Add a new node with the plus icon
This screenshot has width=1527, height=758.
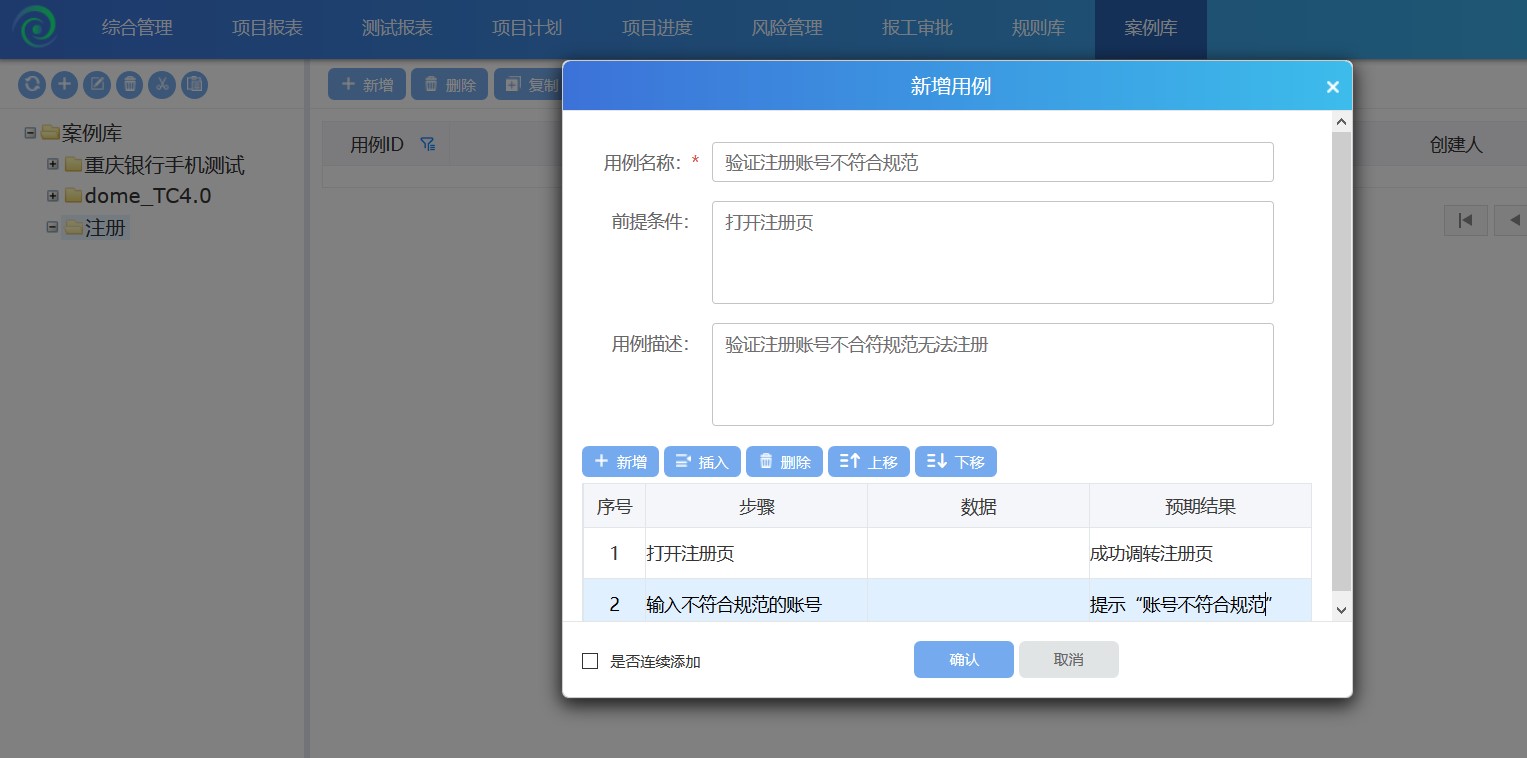pos(64,84)
